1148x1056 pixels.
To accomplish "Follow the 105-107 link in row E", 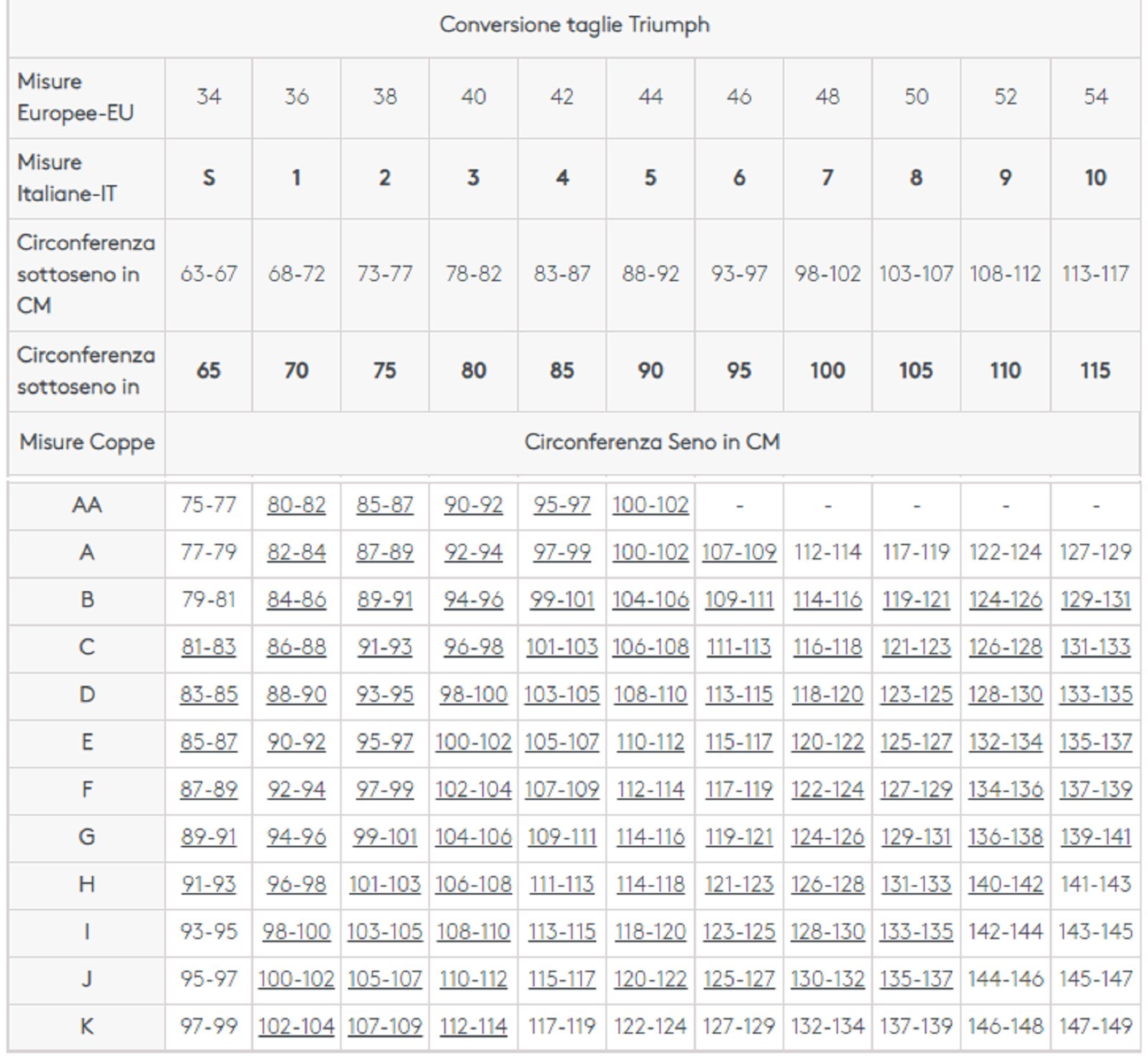I will click(x=562, y=742).
